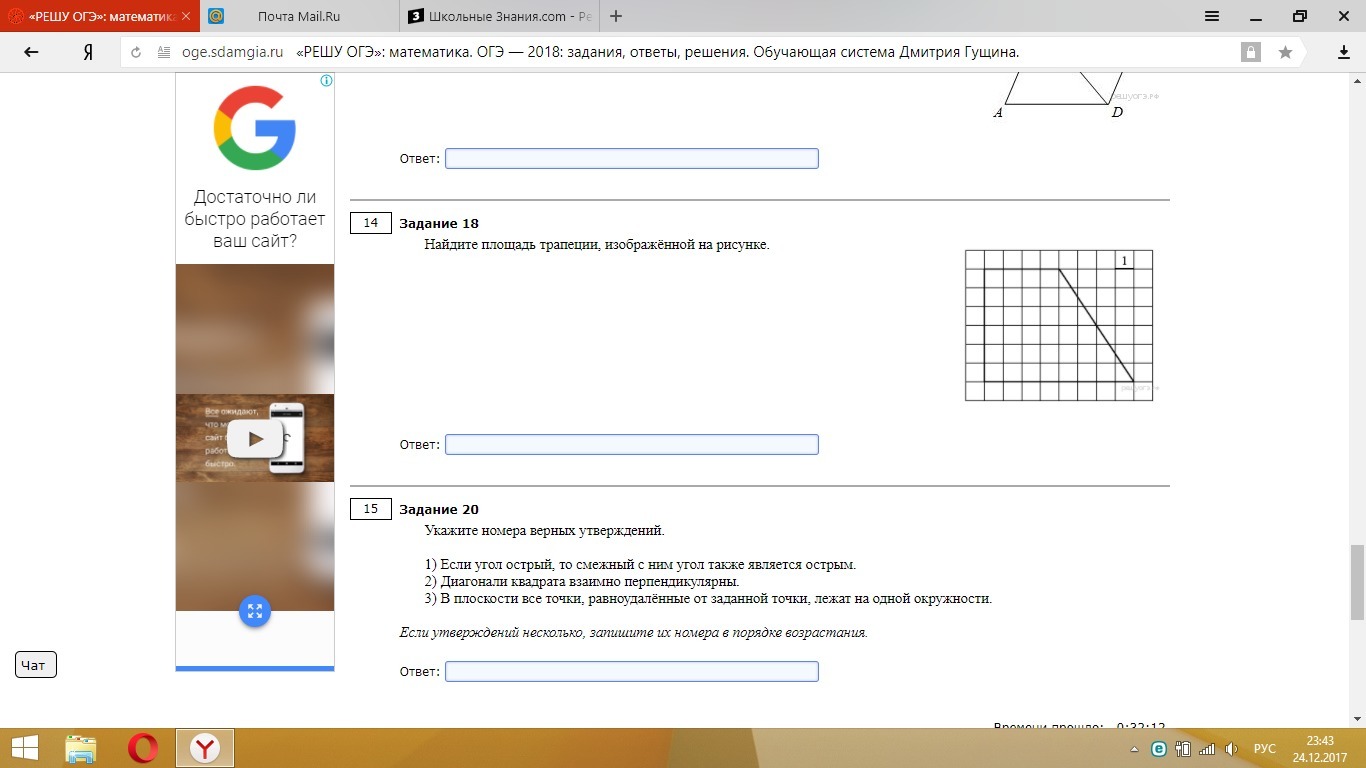Open the downloads arrow icon
Screen dimensions: 1366x768
(1344, 53)
